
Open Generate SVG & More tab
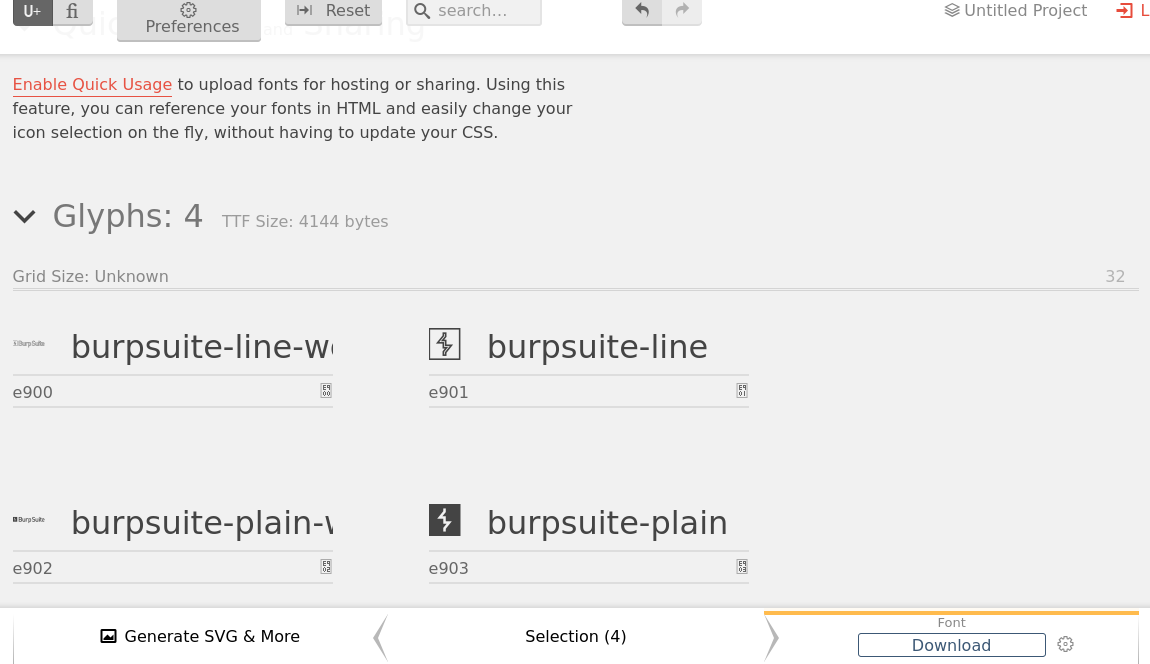pyautogui.click(x=199, y=636)
